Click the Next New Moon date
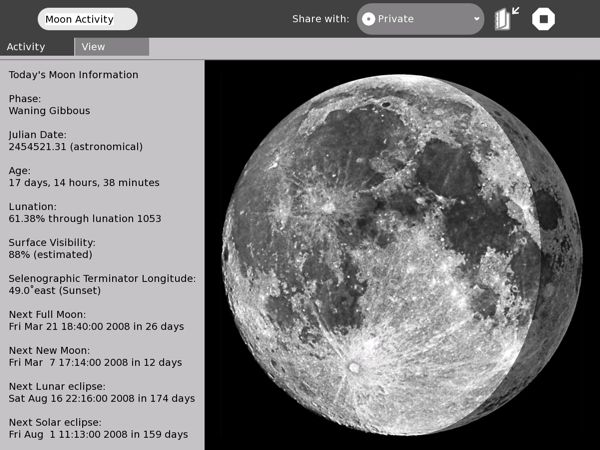600x450 pixels. tap(95, 362)
